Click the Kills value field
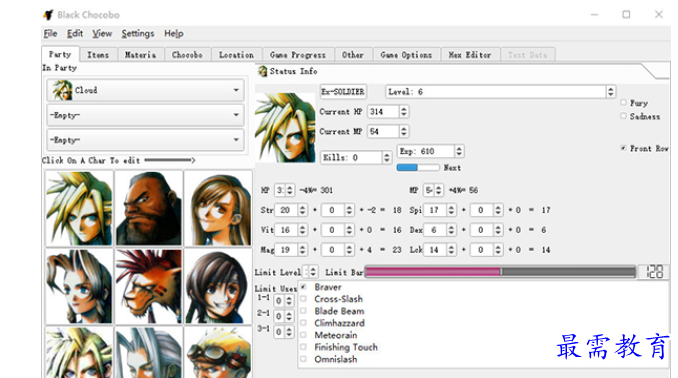Viewport: 678px width, 378px height. (x=352, y=158)
